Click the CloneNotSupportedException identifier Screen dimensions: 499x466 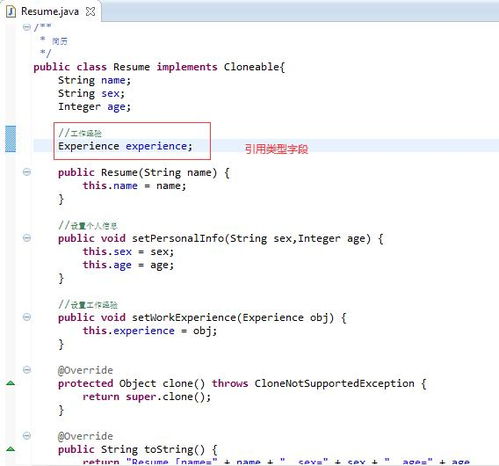click(x=334, y=383)
